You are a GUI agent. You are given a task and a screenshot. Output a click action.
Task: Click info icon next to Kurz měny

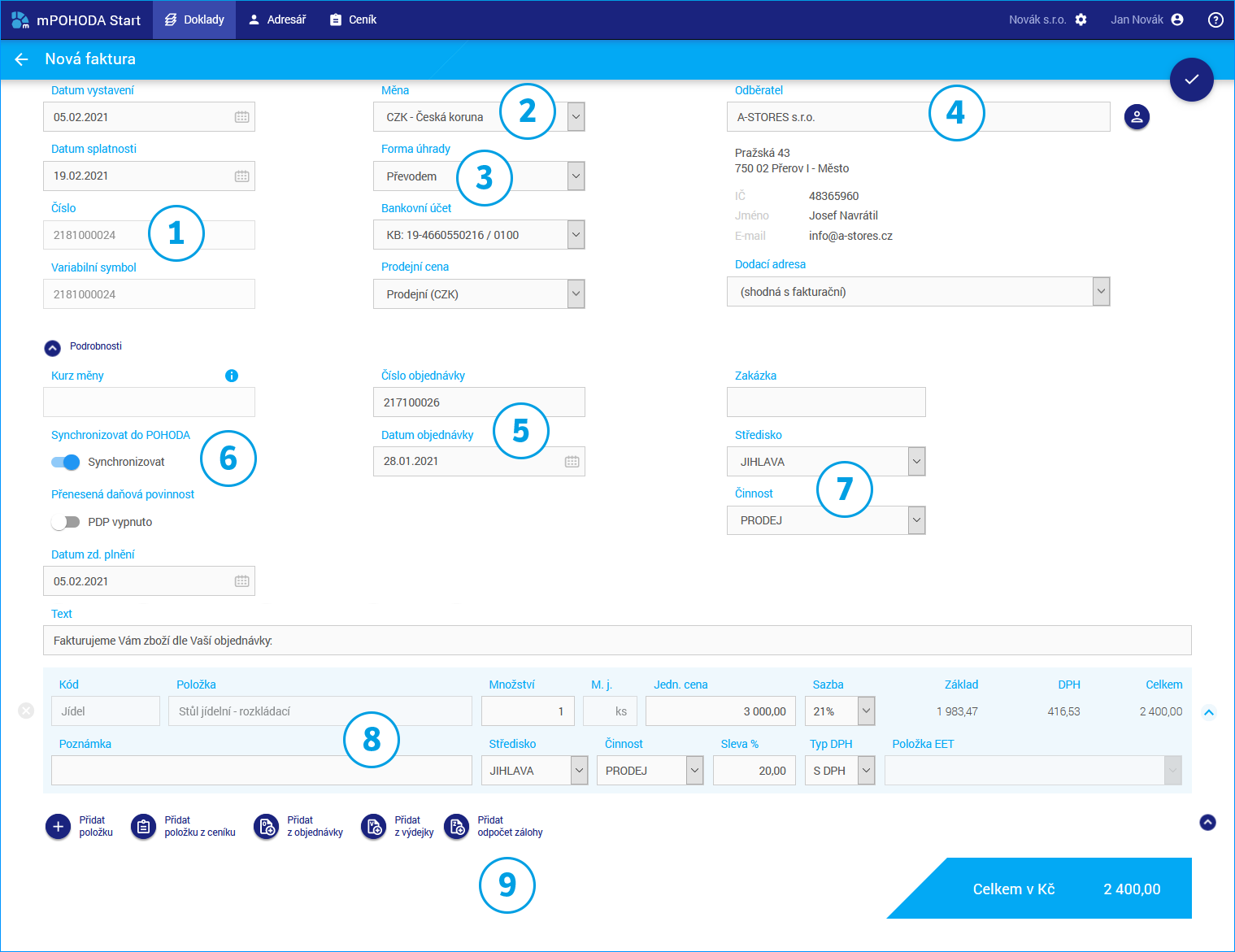point(232,376)
